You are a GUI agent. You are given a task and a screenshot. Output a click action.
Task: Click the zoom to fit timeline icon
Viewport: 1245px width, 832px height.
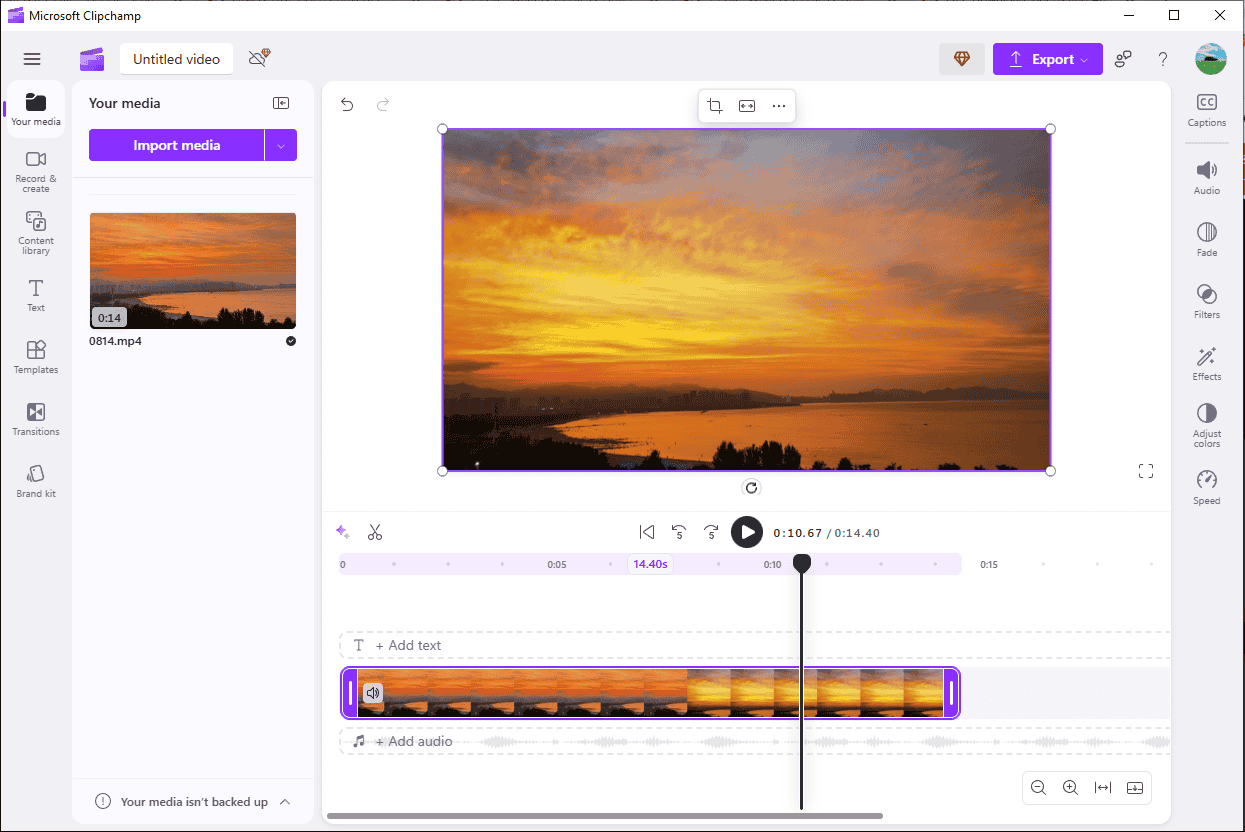[x=1102, y=788]
